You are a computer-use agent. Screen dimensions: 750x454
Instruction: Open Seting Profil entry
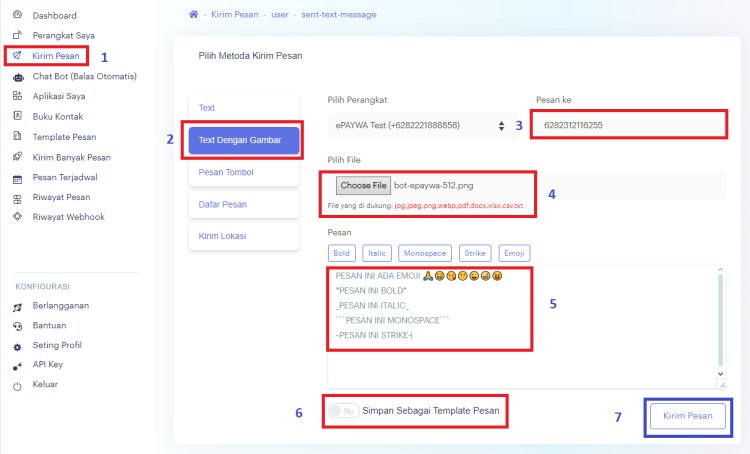click(x=57, y=345)
